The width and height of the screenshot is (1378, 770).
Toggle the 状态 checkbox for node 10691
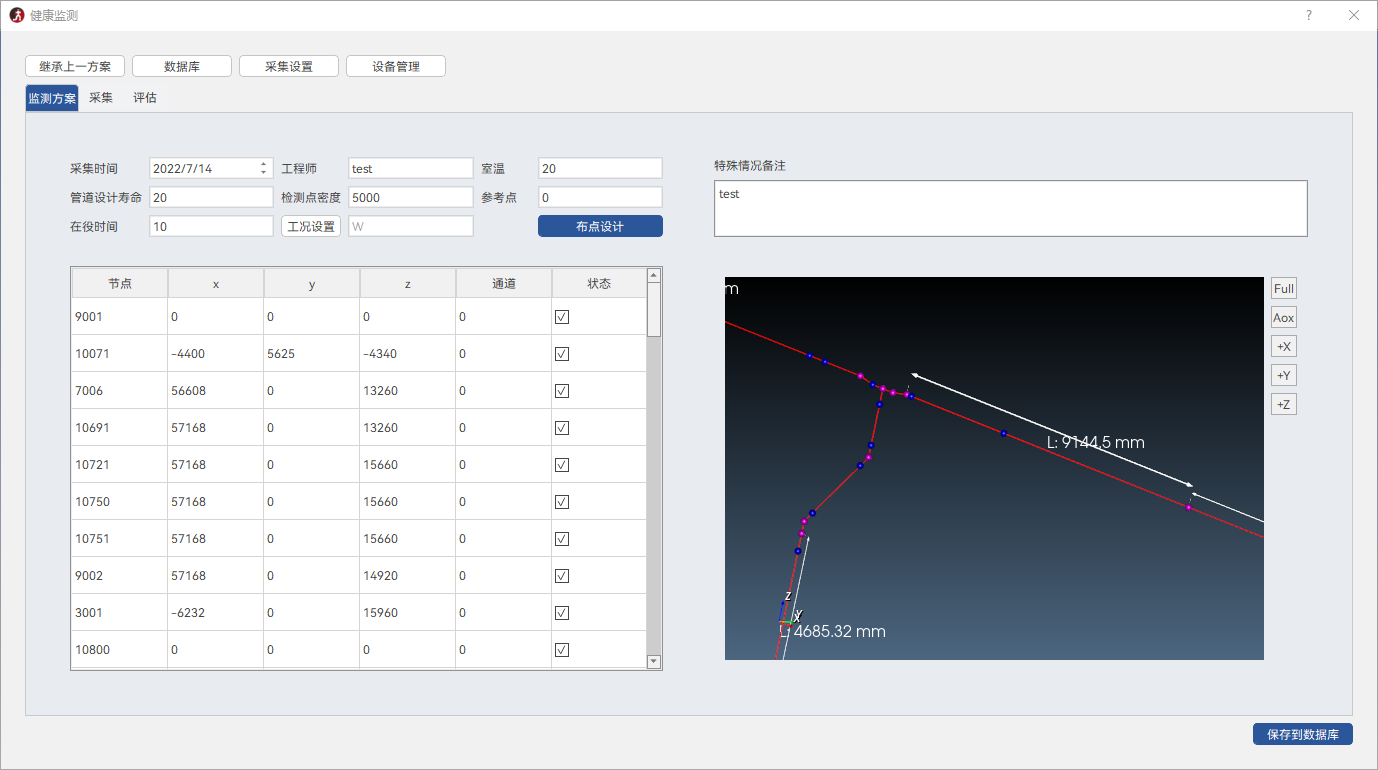coord(562,427)
